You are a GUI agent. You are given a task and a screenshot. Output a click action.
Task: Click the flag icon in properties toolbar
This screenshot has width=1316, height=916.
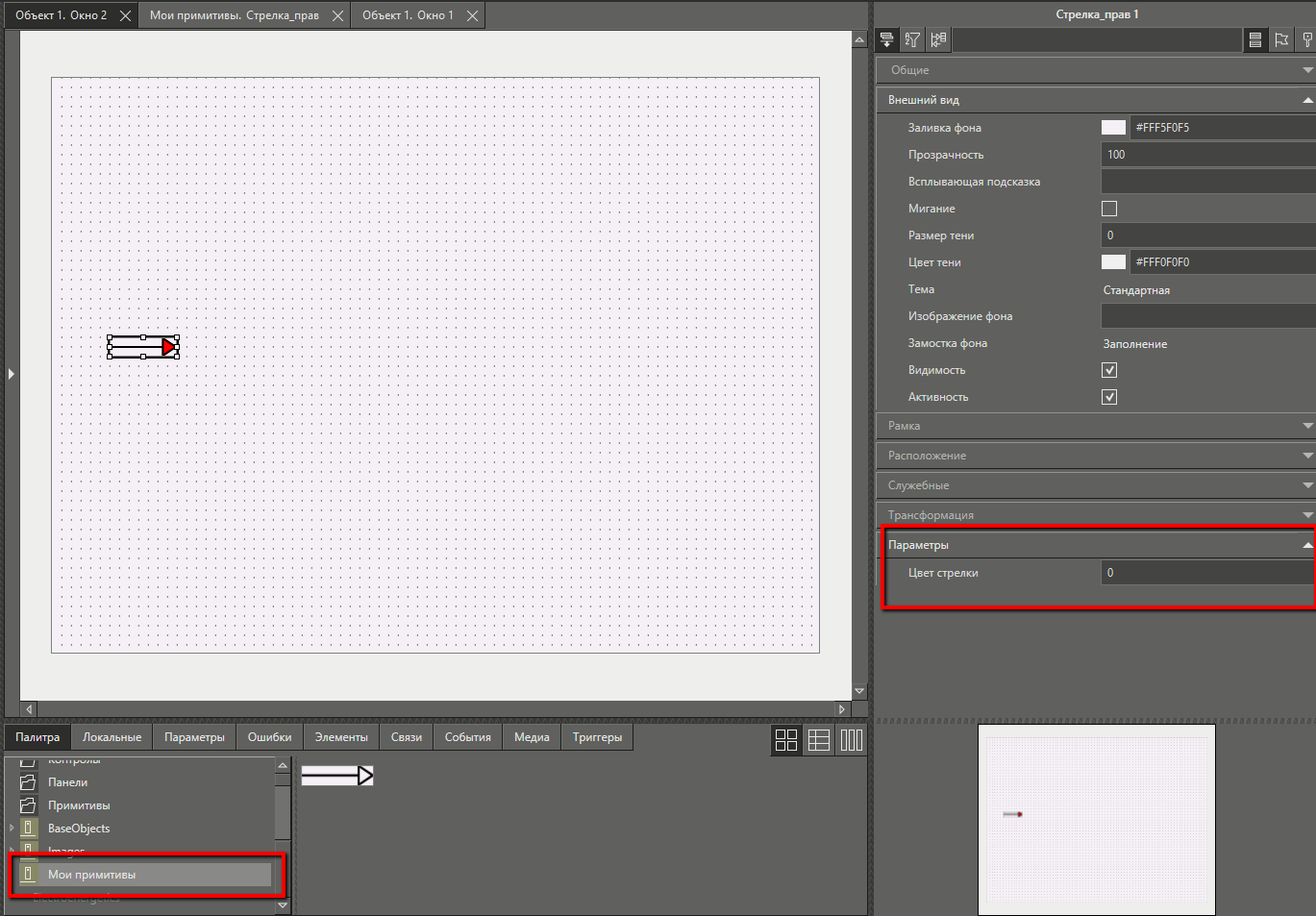(x=1281, y=39)
